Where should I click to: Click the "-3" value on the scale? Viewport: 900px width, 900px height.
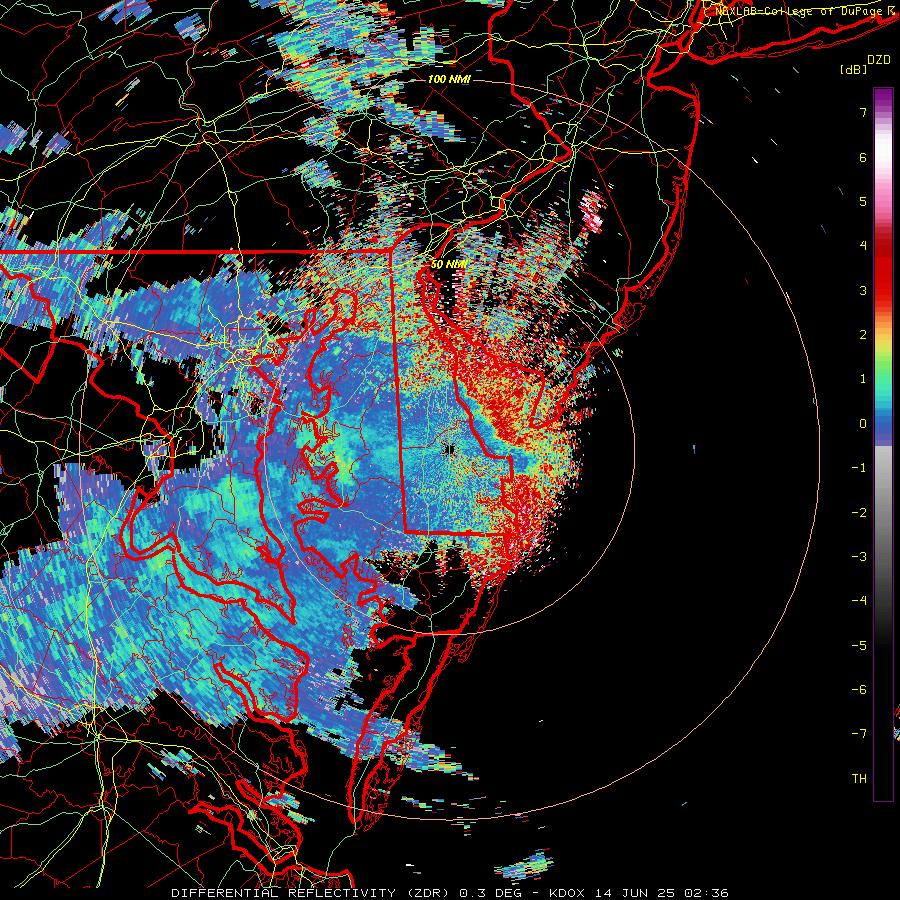[x=859, y=557]
